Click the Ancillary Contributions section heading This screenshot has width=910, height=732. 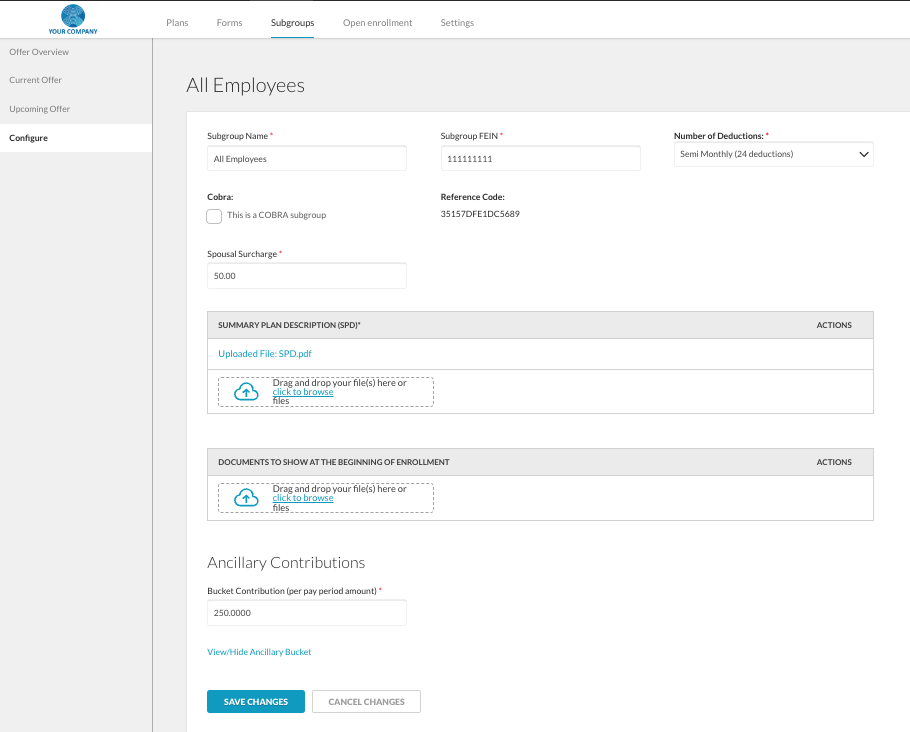(286, 562)
